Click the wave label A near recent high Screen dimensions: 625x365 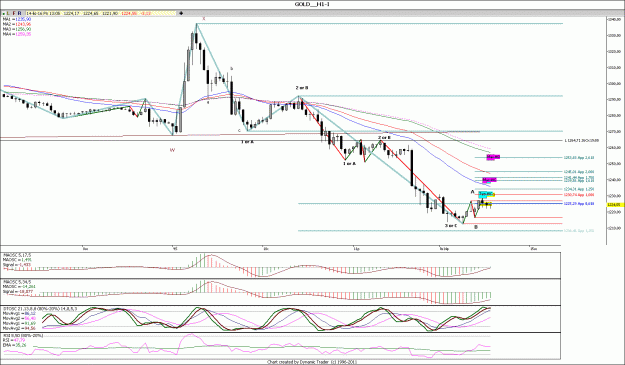pos(473,192)
